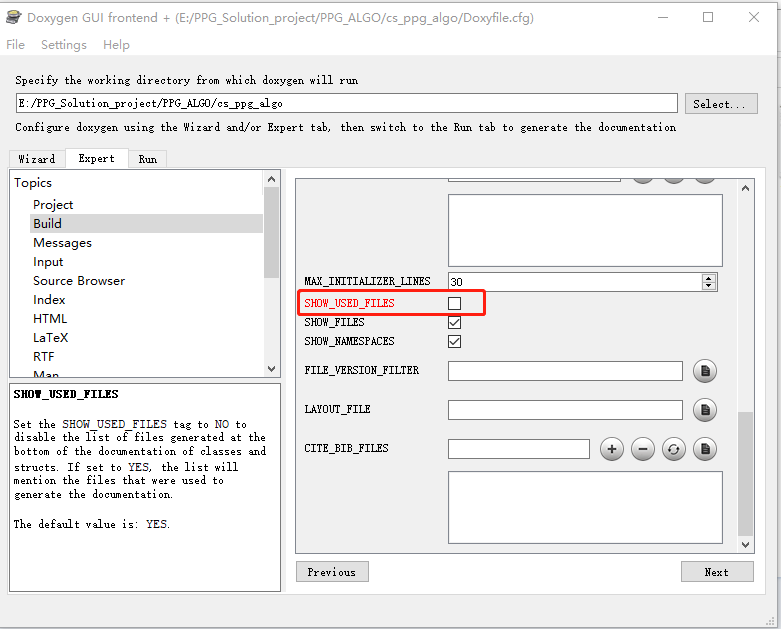Click the CITE_BIB_FILES list box
The width and height of the screenshot is (781, 629).
[x=585, y=507]
